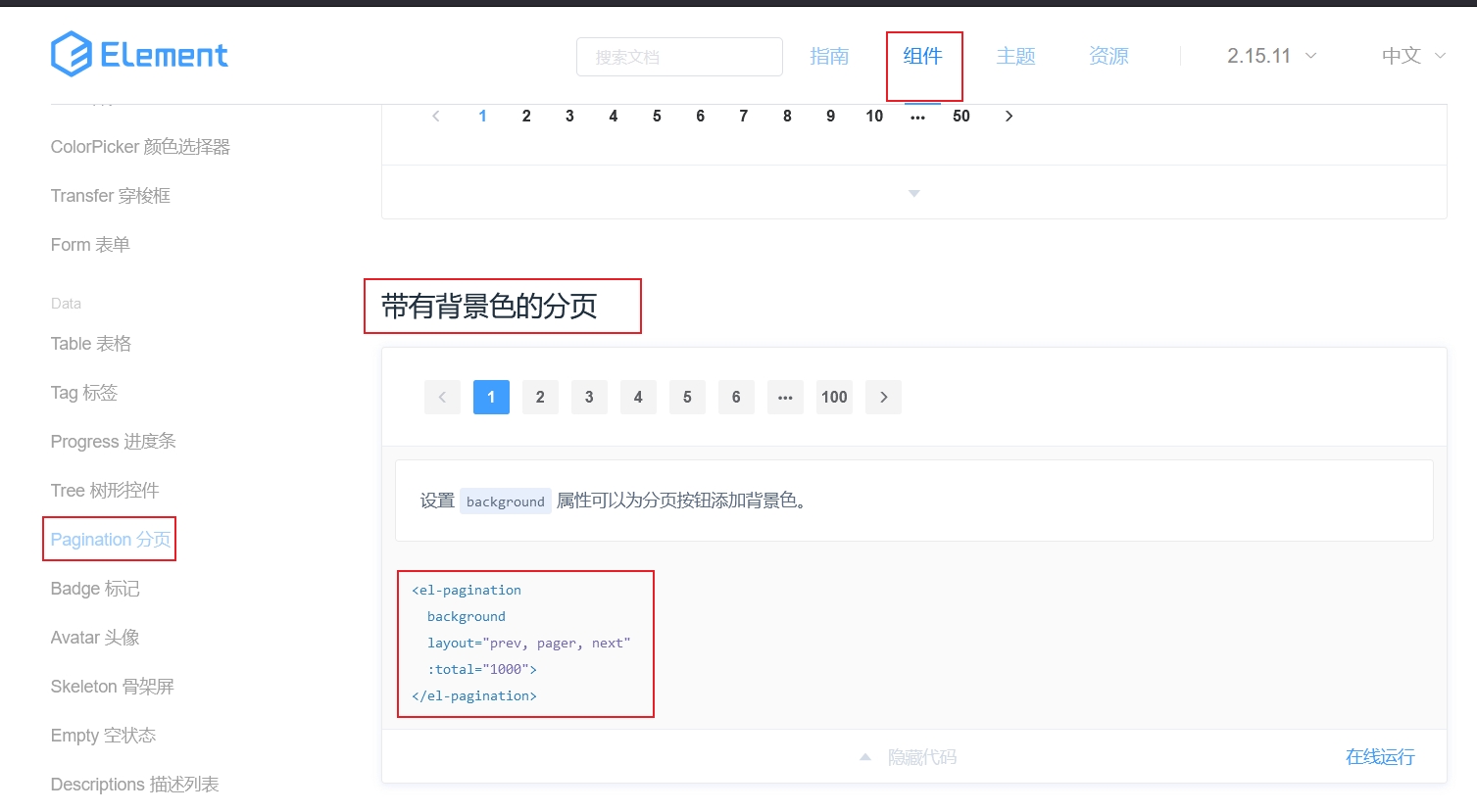Focus the 搜索文档 search field

point(679,57)
